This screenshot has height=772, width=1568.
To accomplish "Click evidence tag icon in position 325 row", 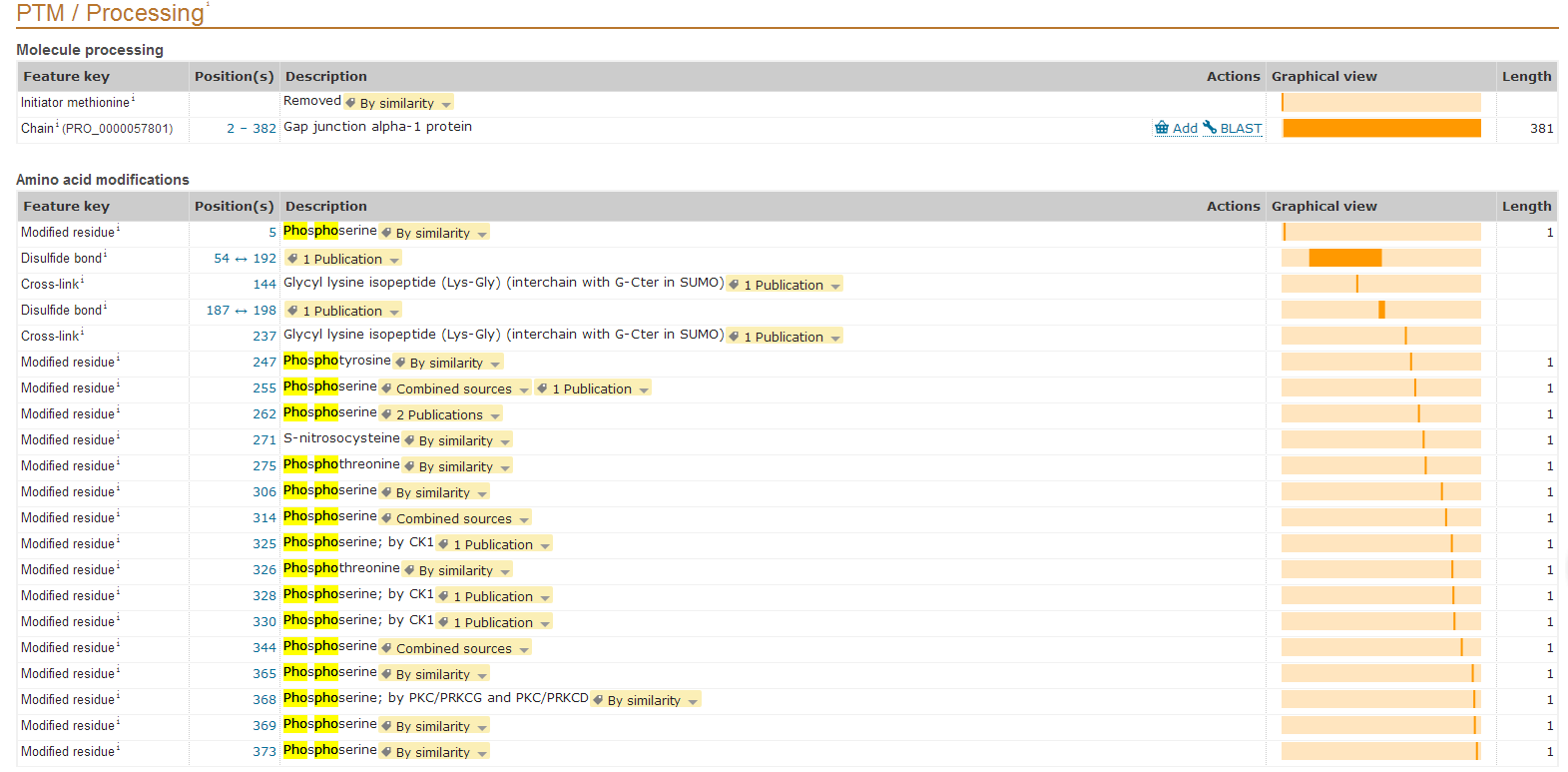I will [x=443, y=544].
